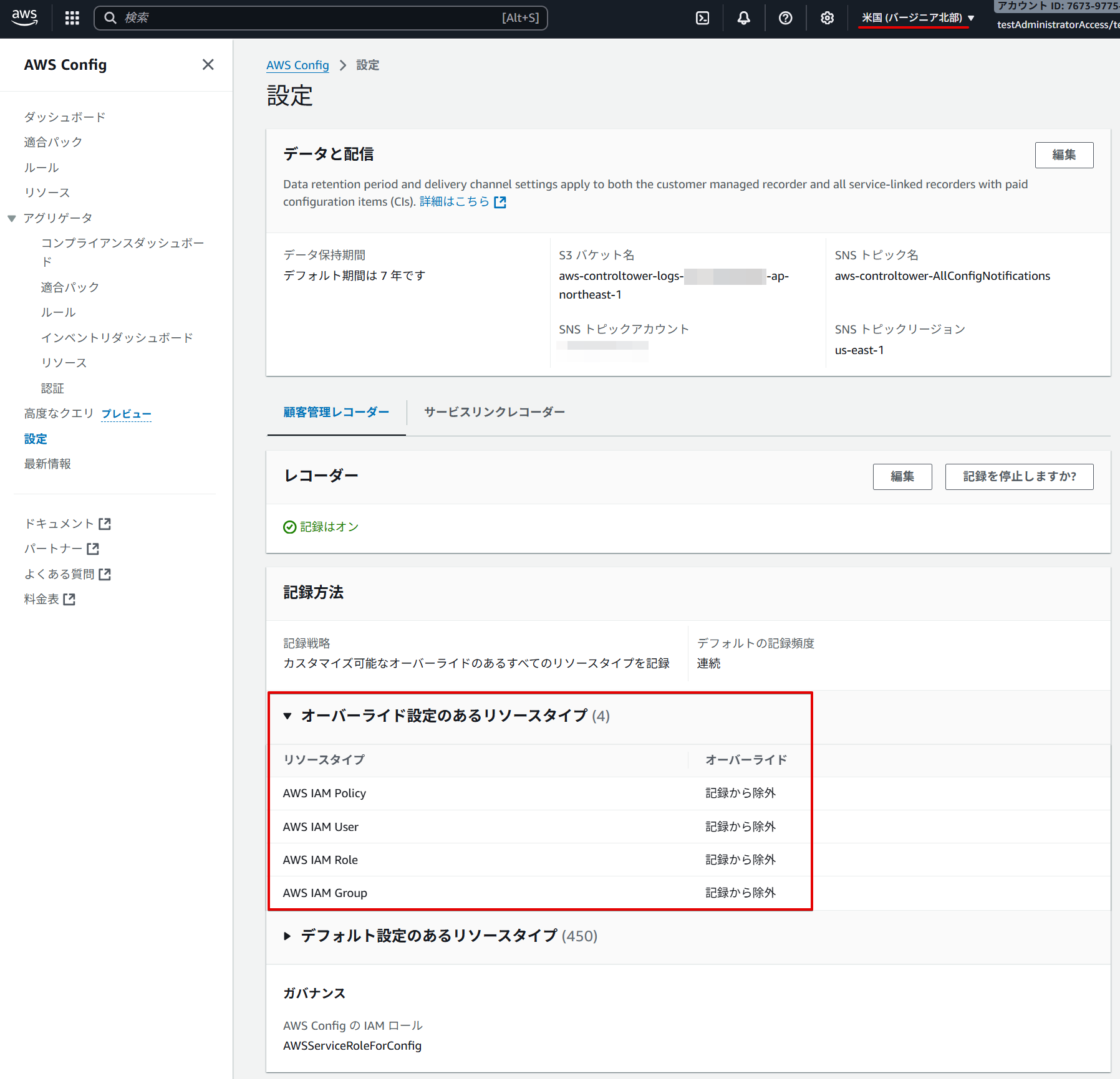
Task: Open 高度なクエリ in sidebar
Action: 59,413
